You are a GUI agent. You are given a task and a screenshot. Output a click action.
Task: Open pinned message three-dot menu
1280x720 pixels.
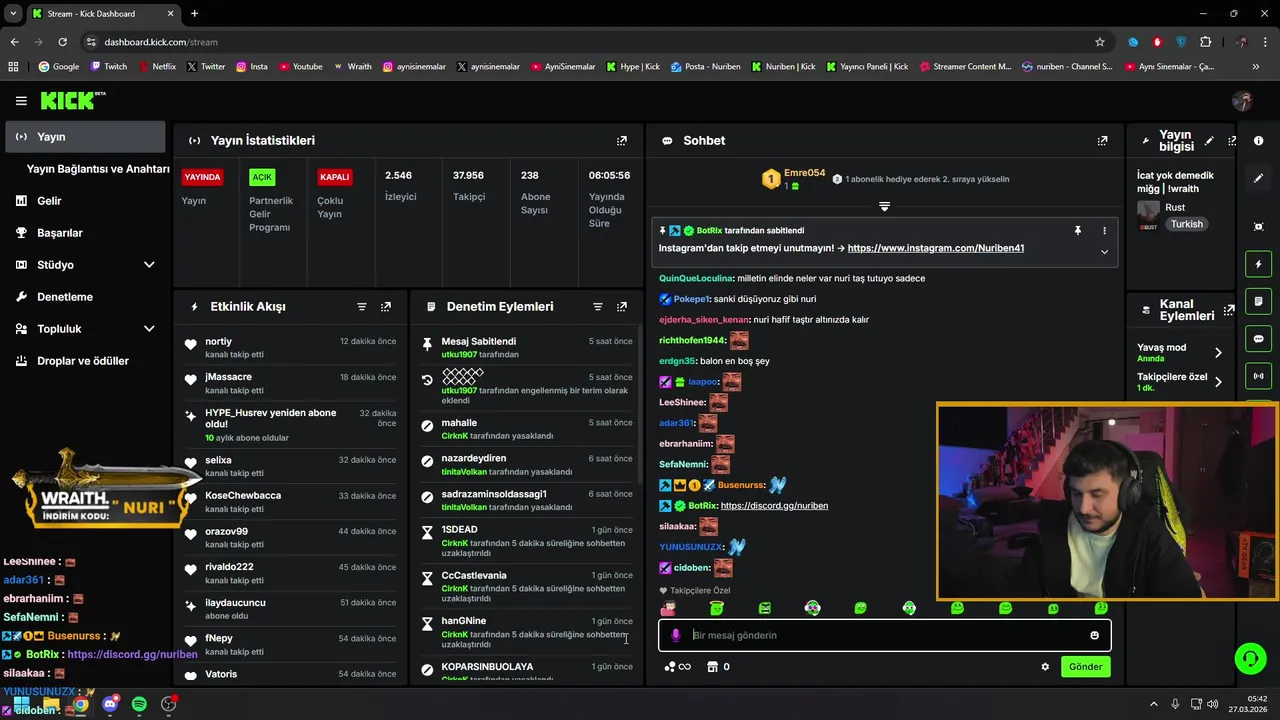[x=1104, y=231]
